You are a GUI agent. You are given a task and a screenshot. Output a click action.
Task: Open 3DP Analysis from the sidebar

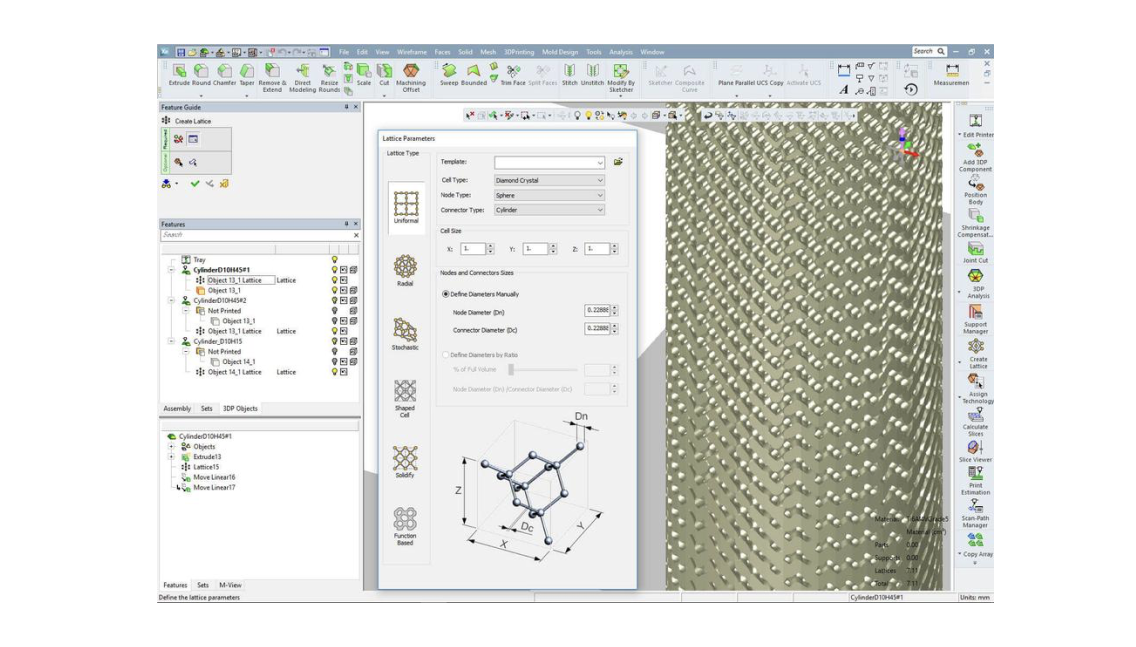[x=976, y=284]
